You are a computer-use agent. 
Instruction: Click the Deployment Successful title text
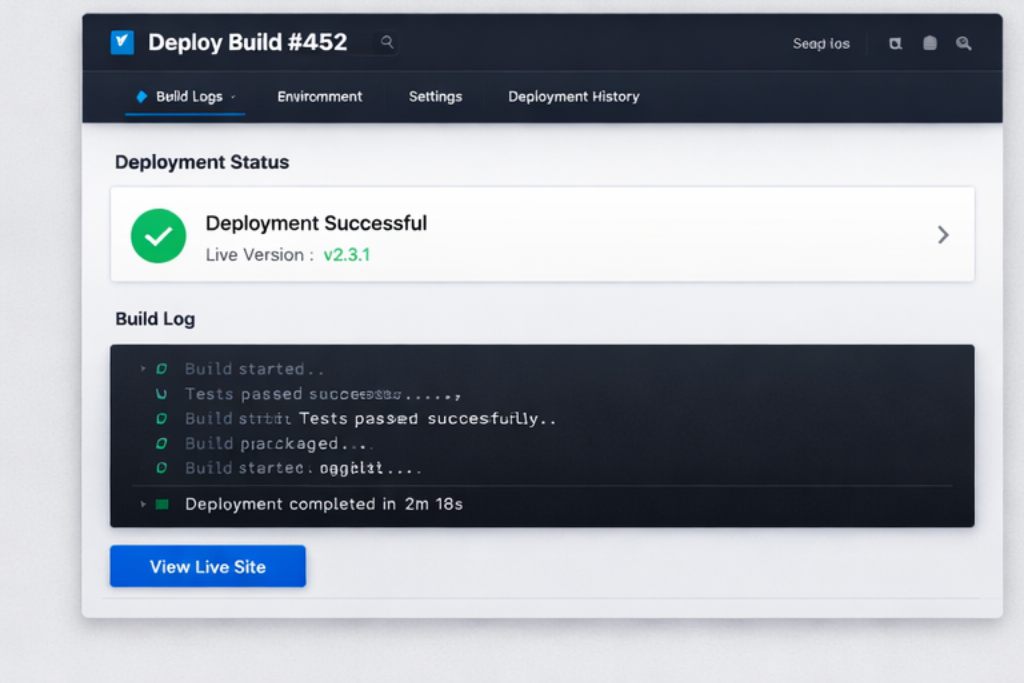pos(316,223)
